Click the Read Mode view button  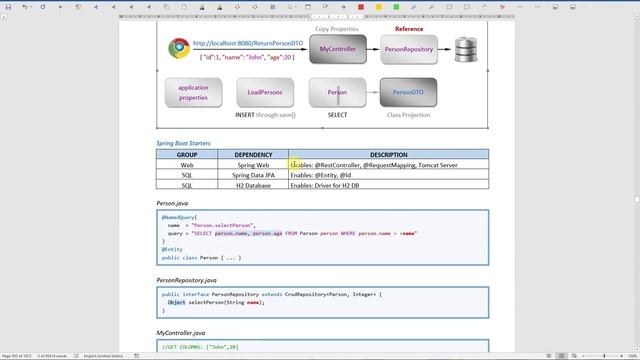549,356
